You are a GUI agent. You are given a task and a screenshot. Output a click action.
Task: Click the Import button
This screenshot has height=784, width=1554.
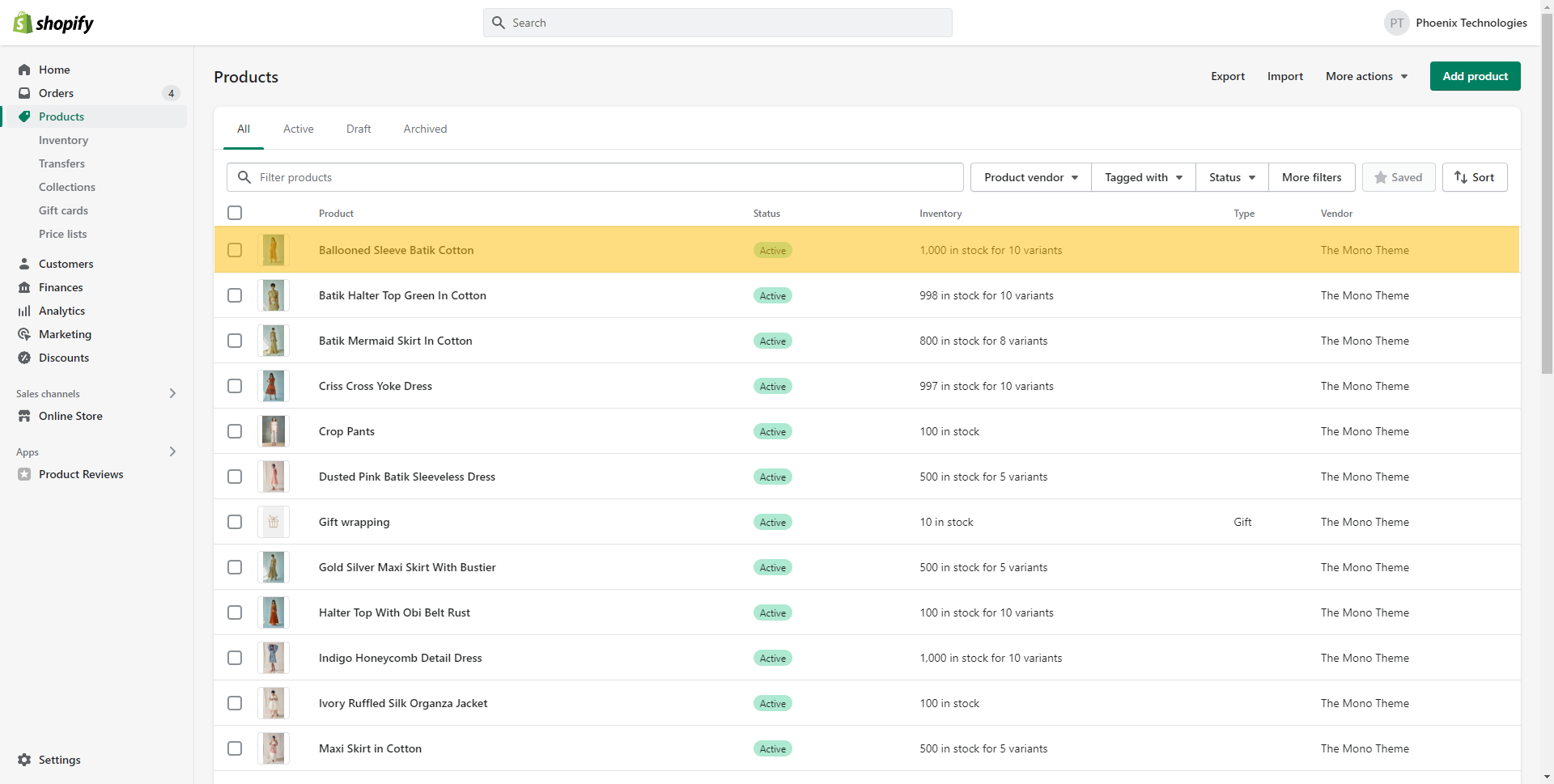tap(1285, 76)
